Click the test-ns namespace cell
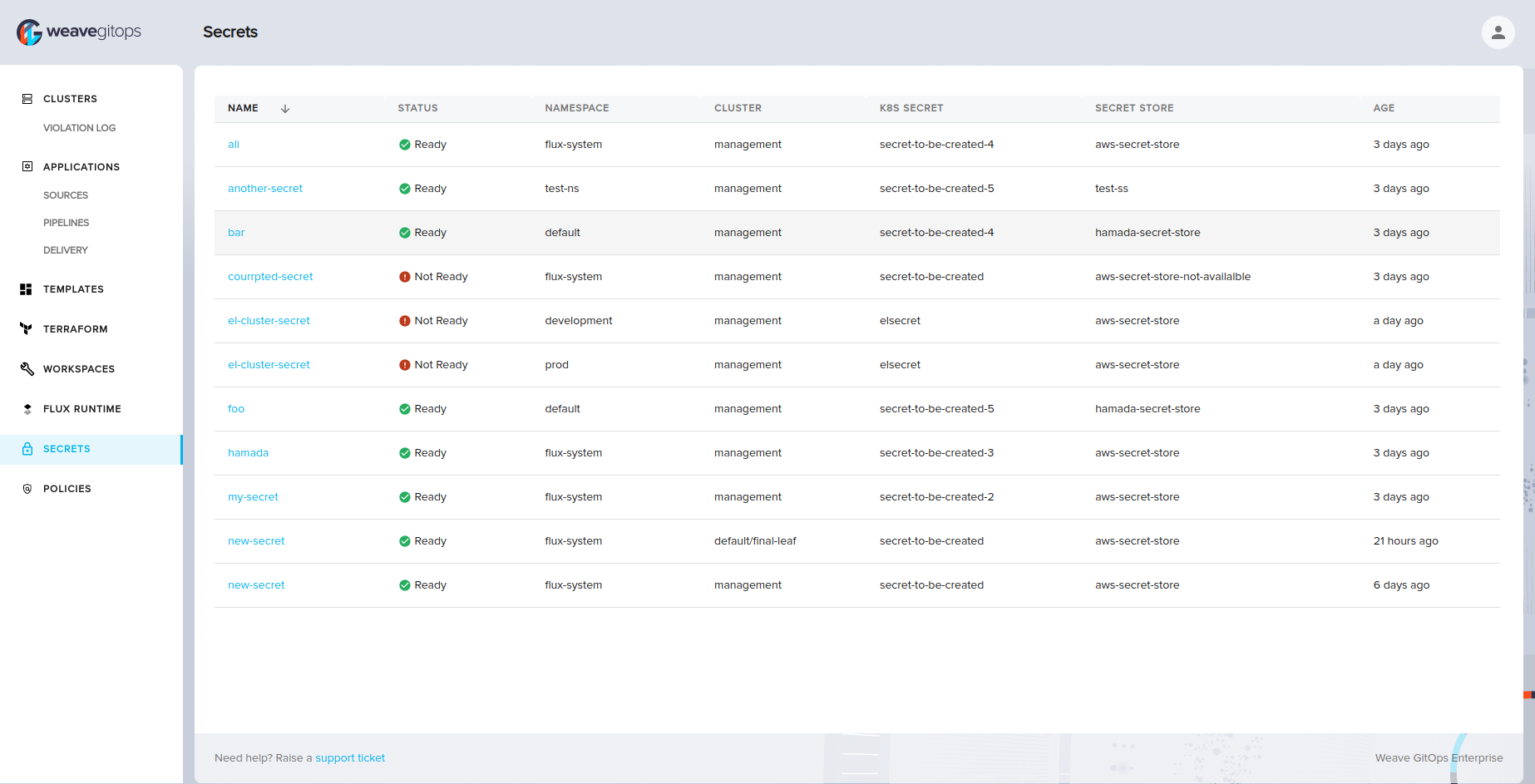 (x=562, y=189)
